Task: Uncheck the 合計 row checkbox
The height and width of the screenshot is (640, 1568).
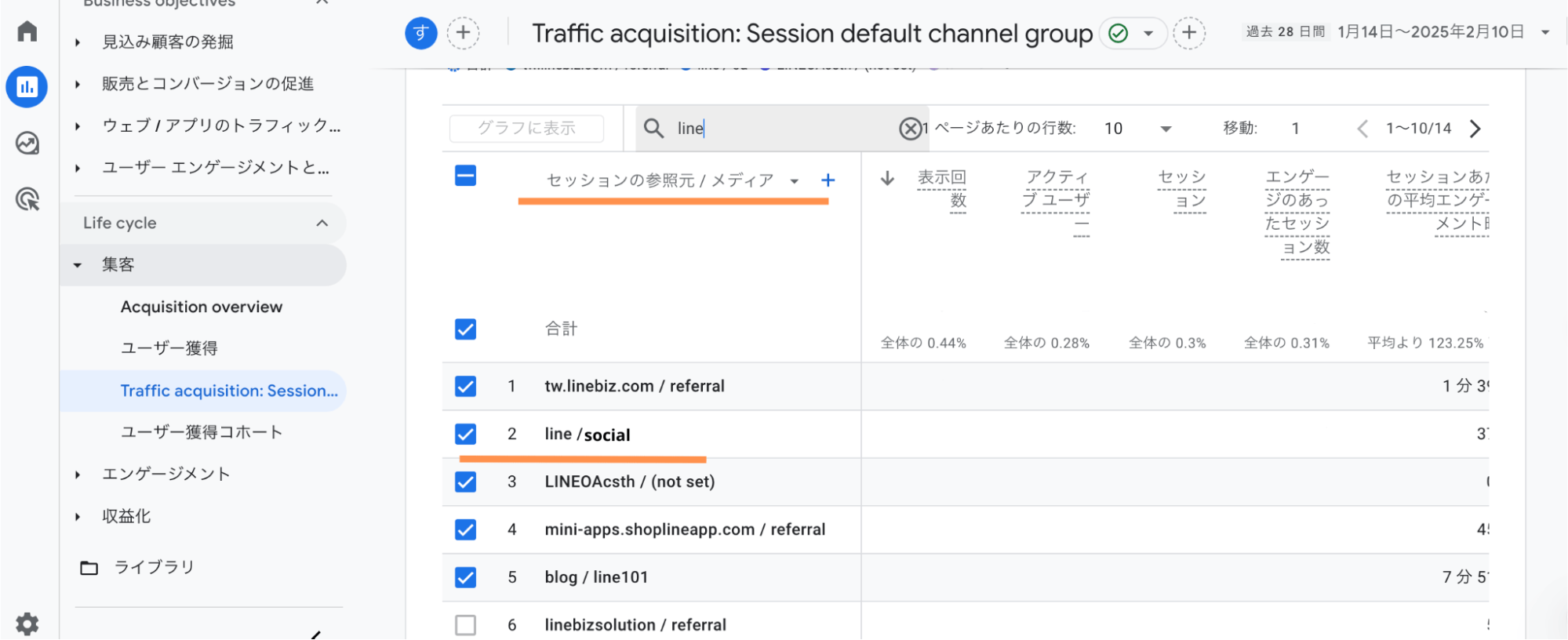Action: click(466, 329)
